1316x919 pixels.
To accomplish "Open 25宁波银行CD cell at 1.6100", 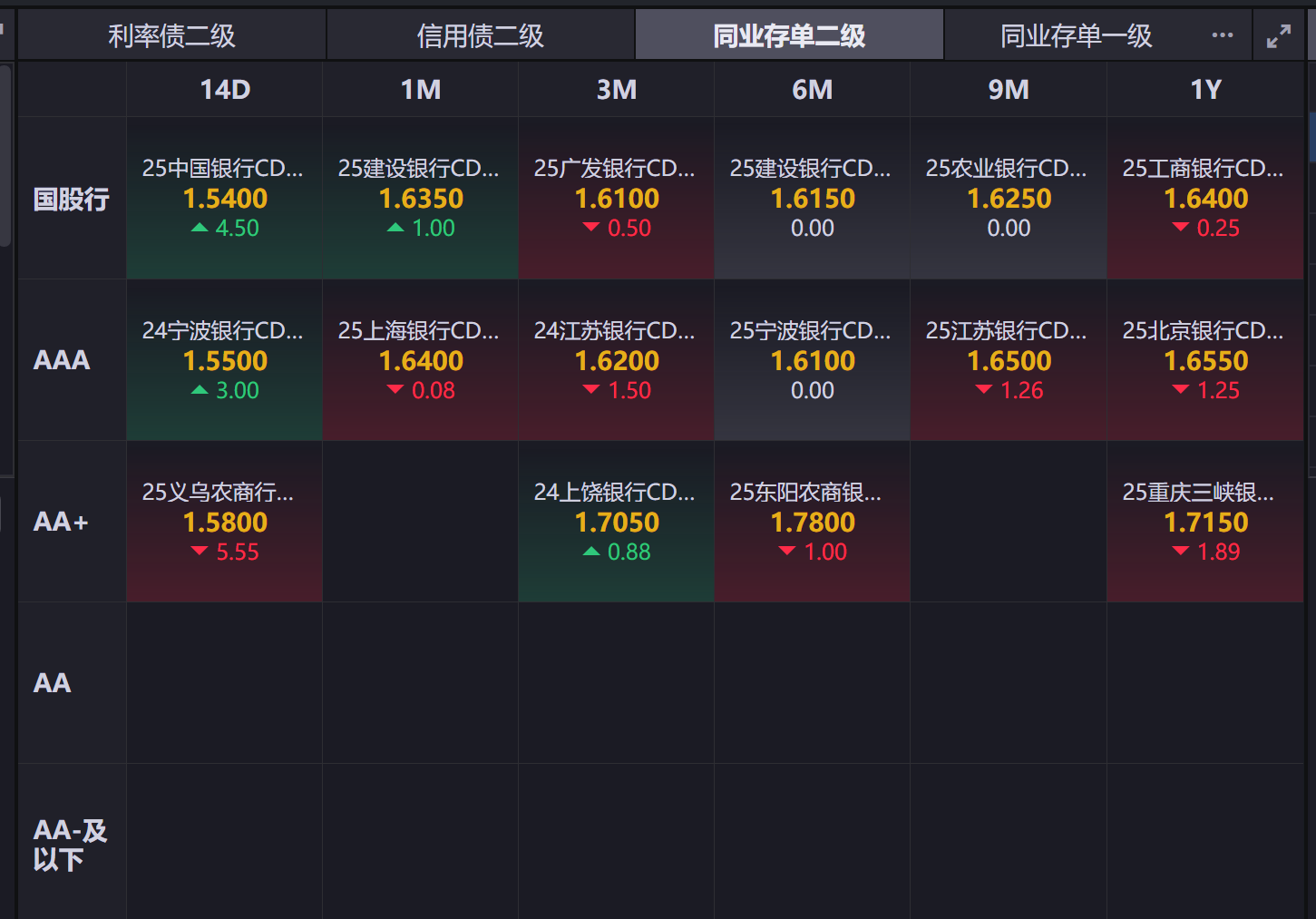I will (813, 360).
